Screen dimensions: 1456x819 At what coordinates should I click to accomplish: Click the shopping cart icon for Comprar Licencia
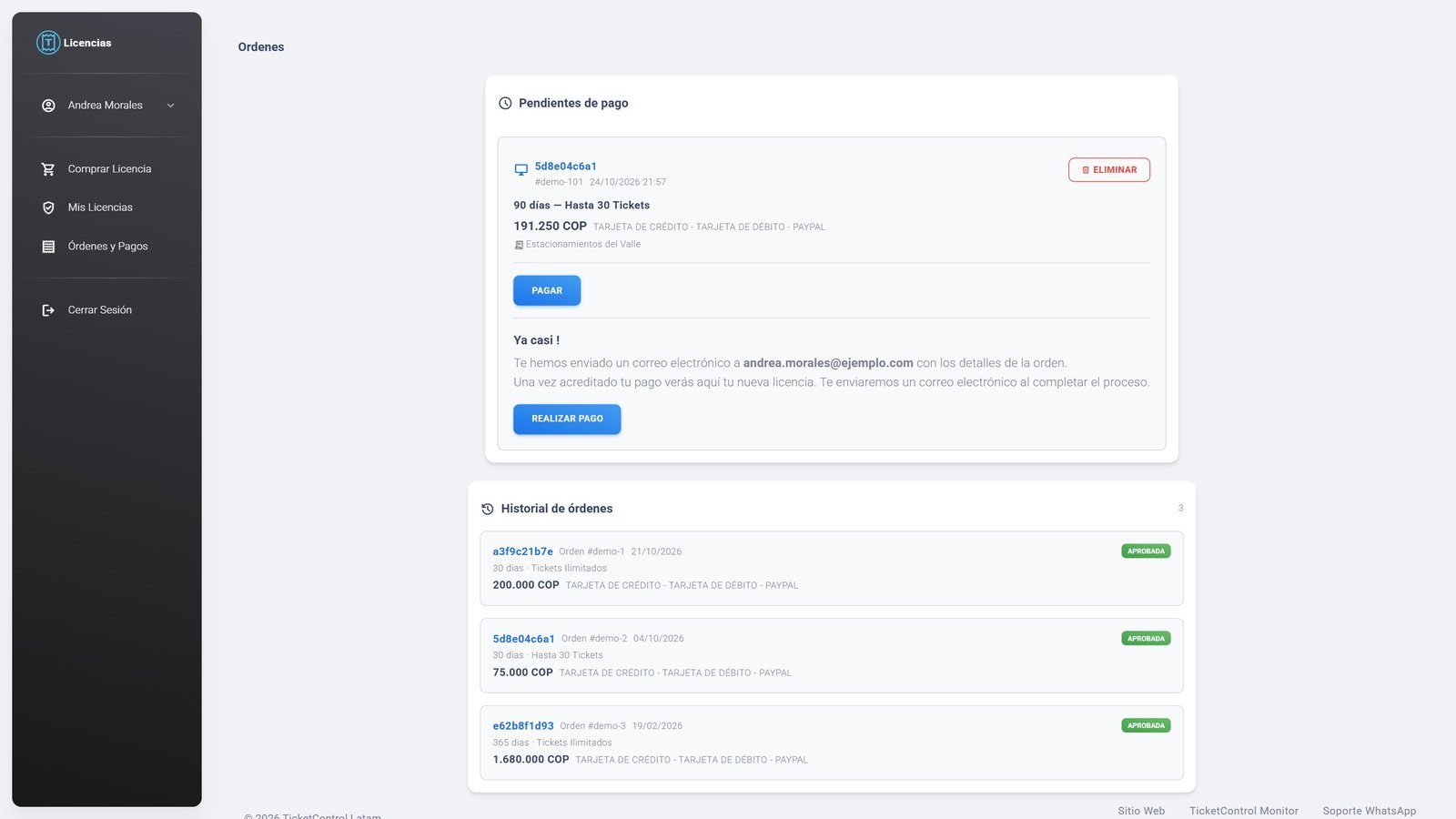pos(48,169)
